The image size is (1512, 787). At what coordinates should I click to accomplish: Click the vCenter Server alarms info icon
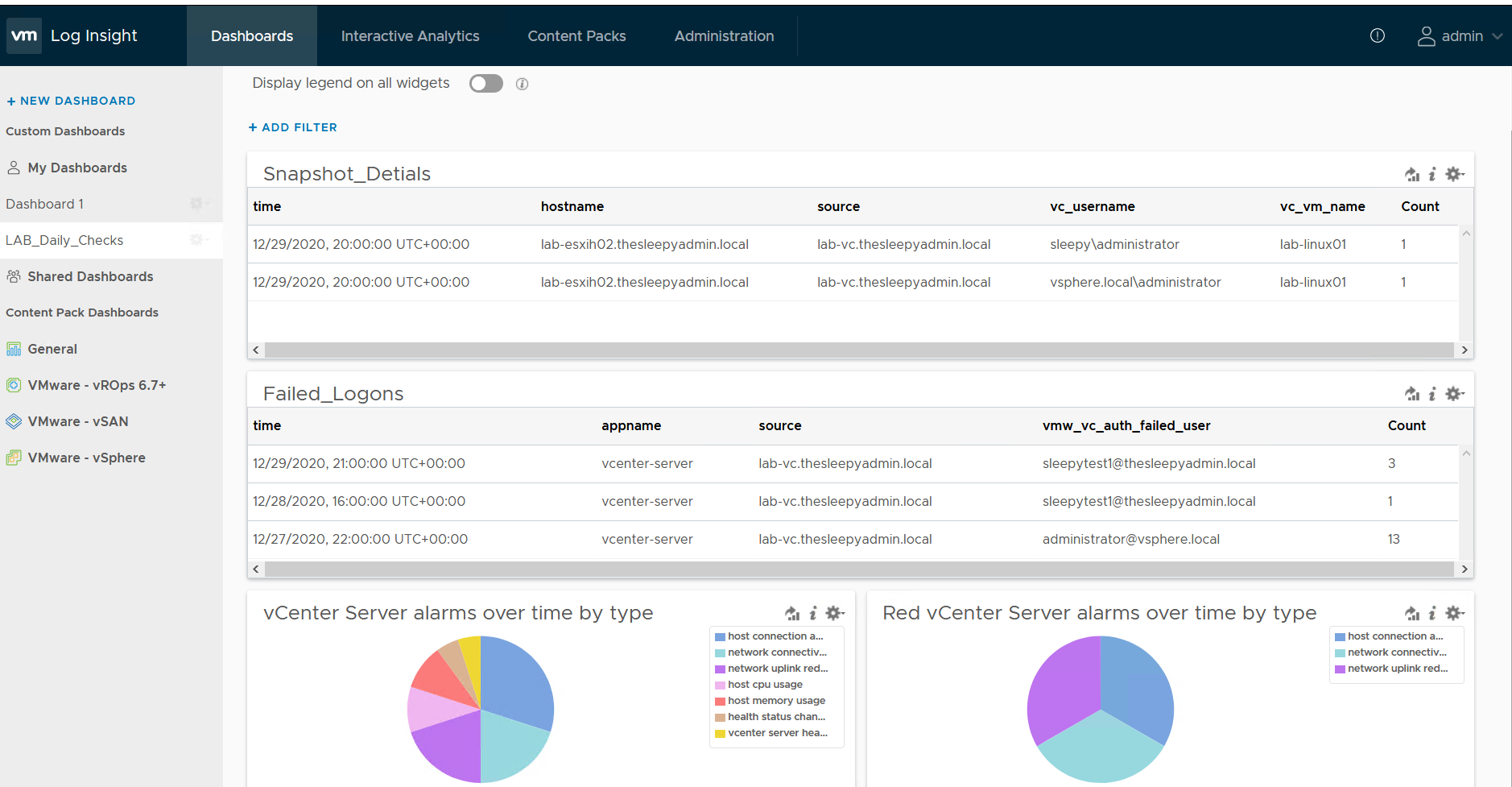813,612
